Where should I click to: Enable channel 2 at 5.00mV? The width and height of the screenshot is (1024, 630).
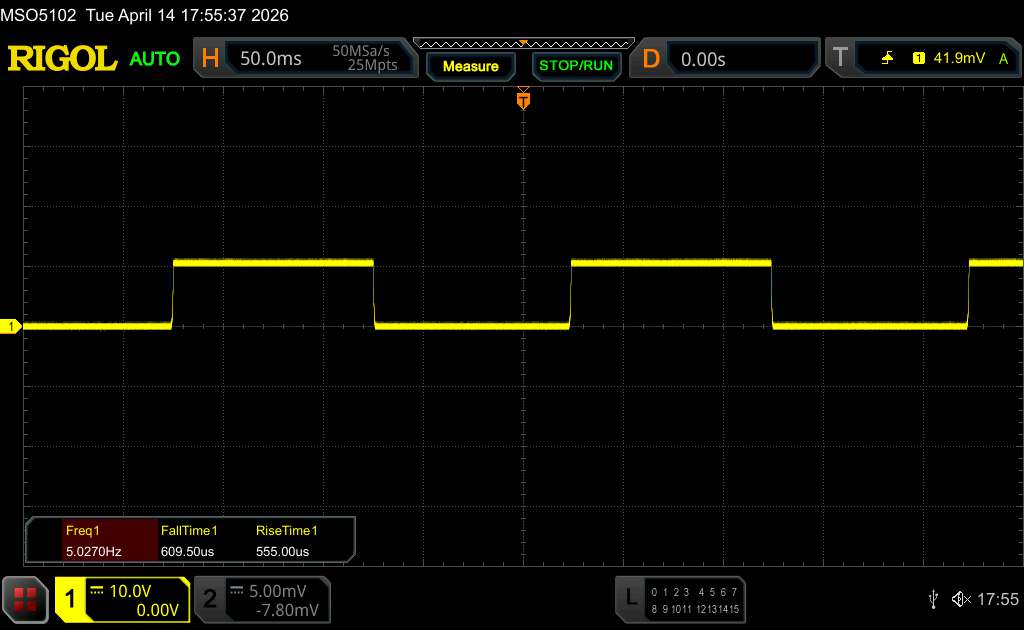click(x=261, y=599)
